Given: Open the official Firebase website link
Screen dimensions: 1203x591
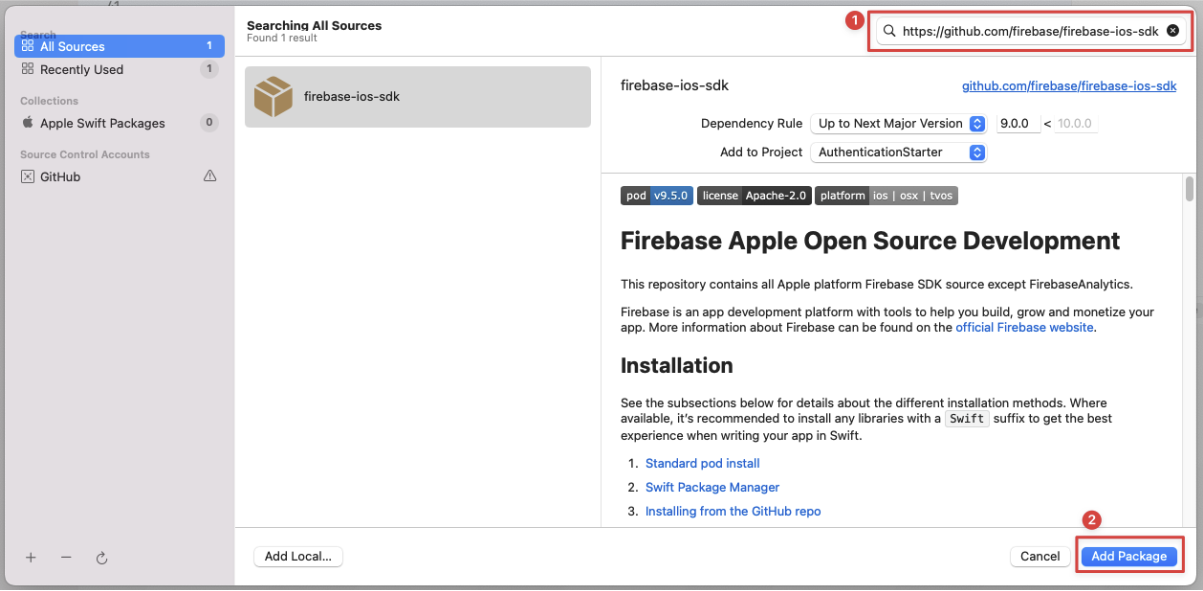Looking at the screenshot, I should (x=1024, y=327).
